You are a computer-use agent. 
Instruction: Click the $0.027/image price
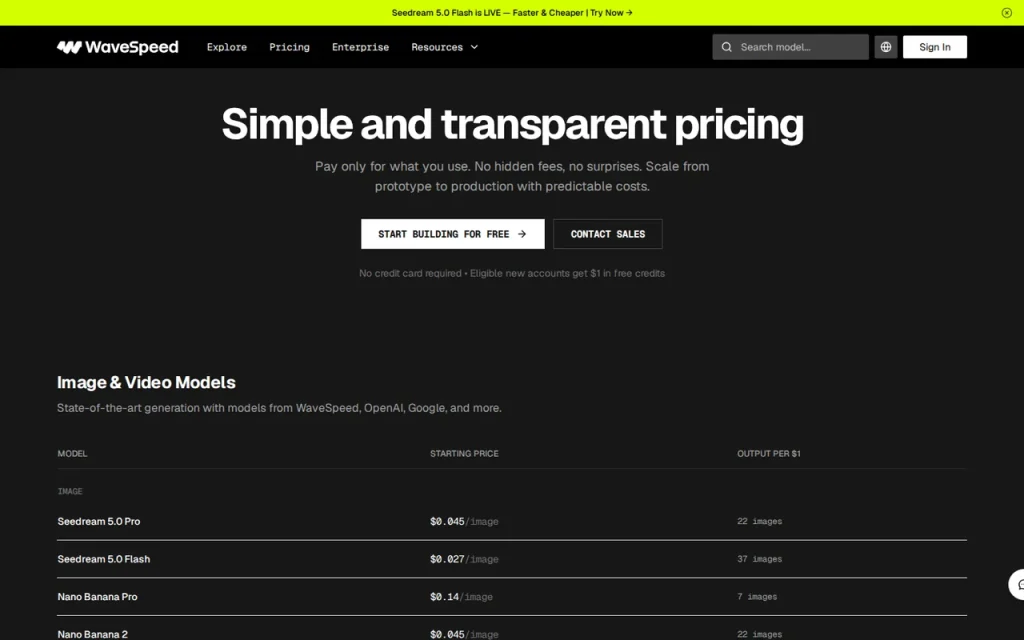coord(464,559)
